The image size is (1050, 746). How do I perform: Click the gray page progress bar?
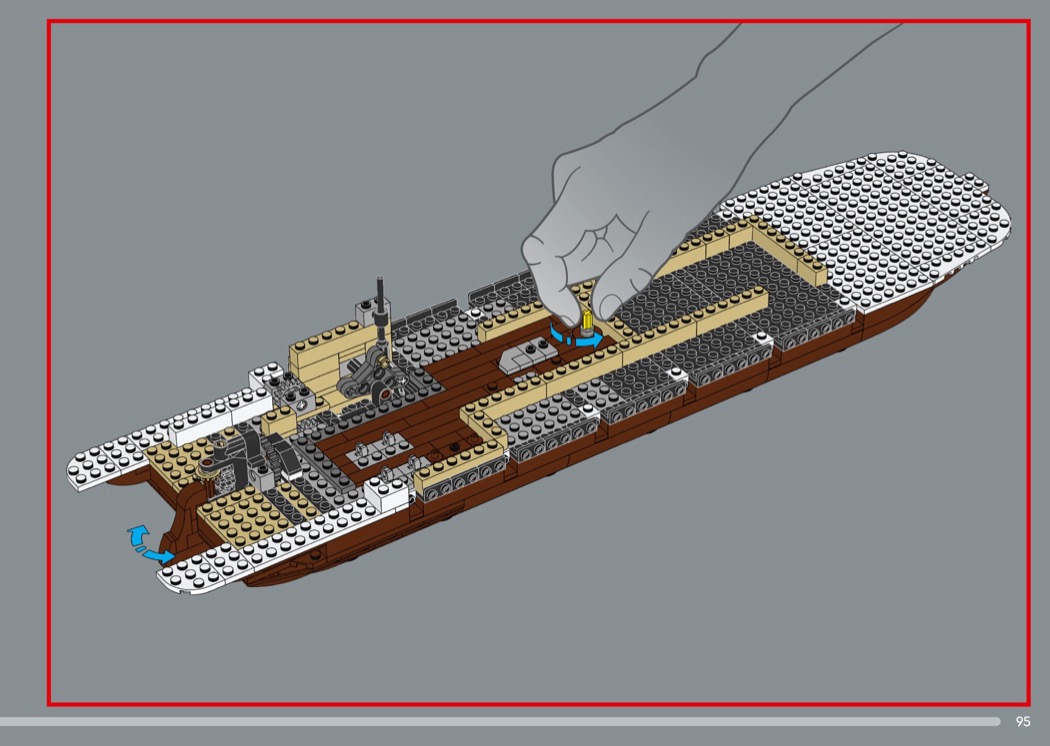coord(500,721)
